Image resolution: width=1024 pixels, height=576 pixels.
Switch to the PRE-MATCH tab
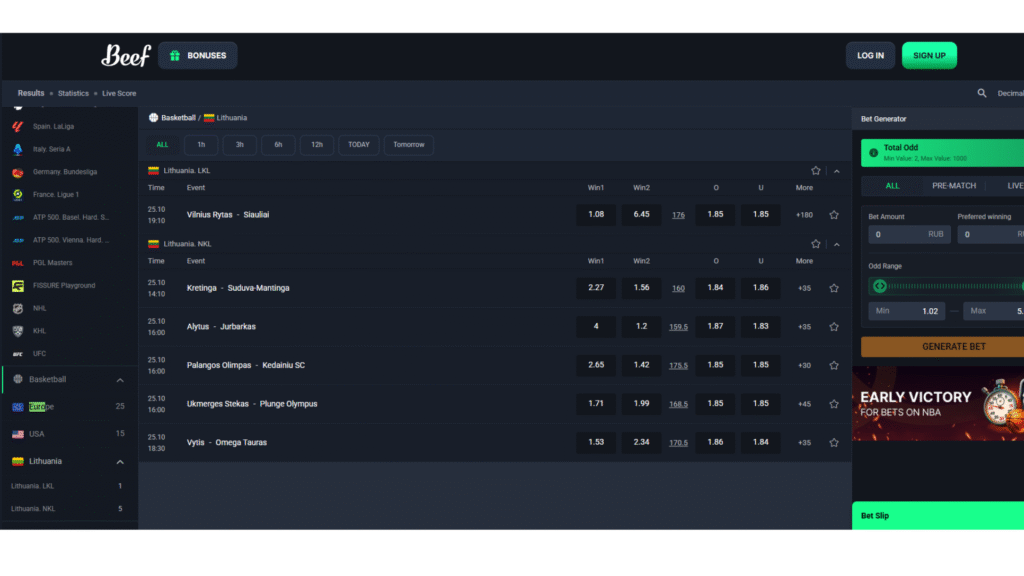click(x=953, y=186)
